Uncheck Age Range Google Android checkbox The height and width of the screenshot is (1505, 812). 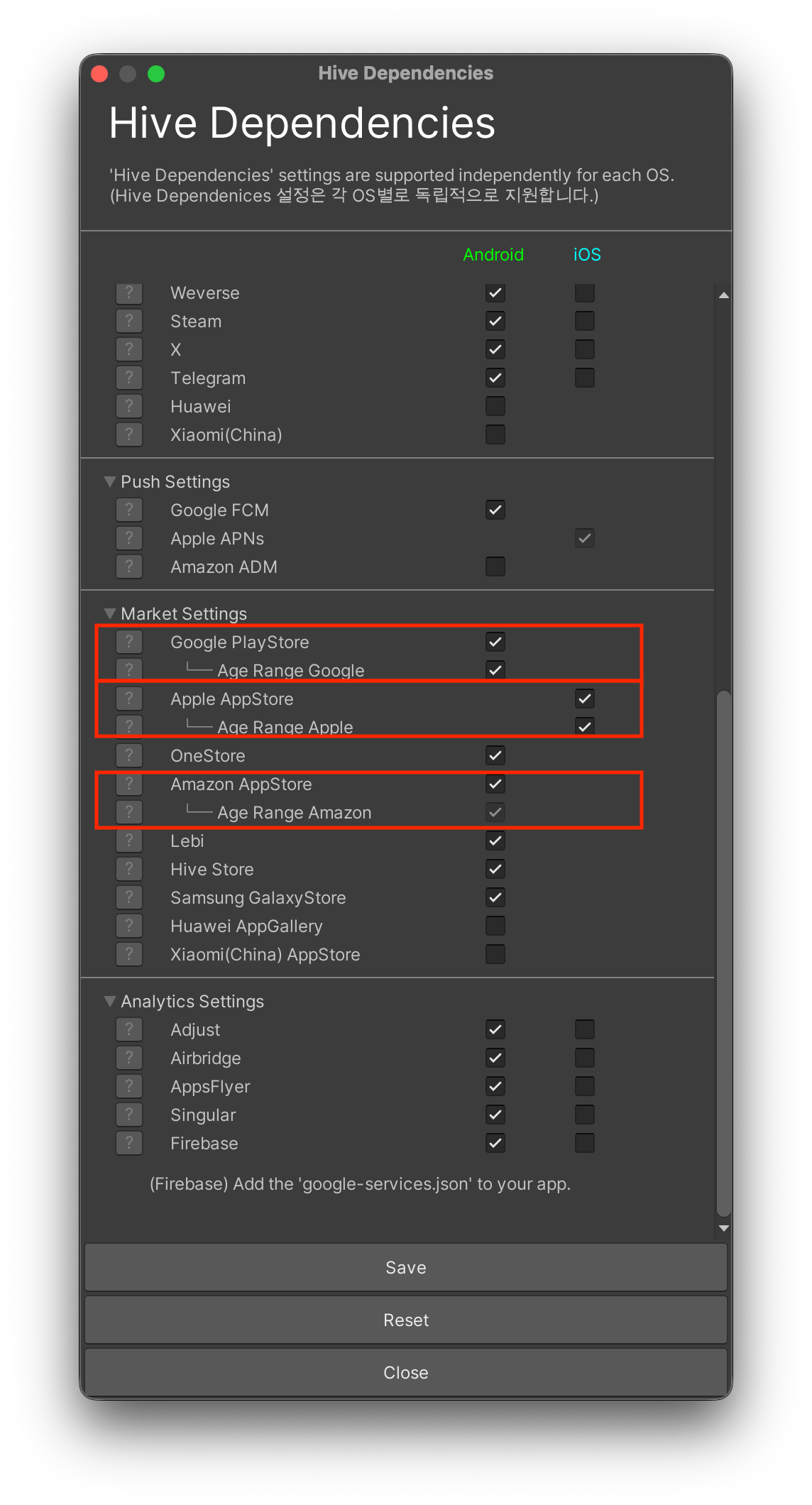coord(495,669)
